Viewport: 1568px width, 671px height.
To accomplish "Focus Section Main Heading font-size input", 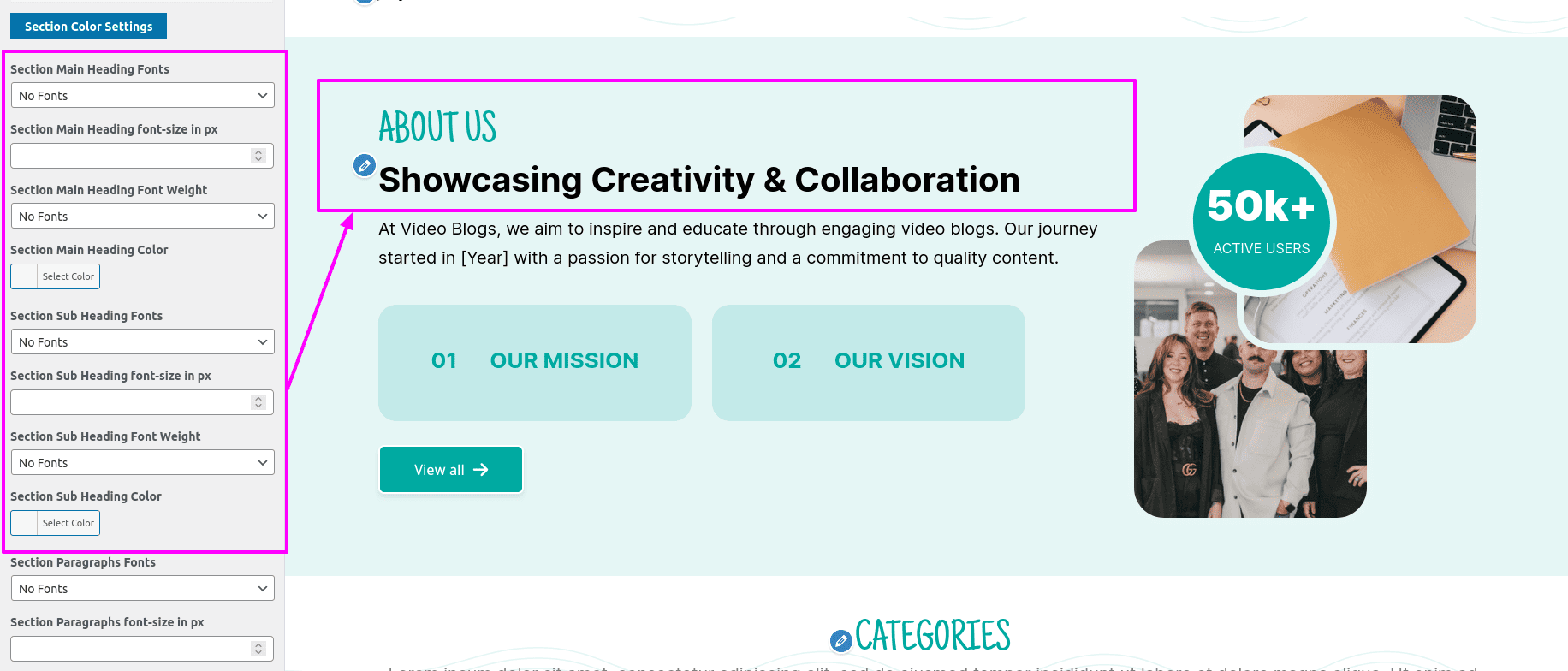I will pos(142,156).
